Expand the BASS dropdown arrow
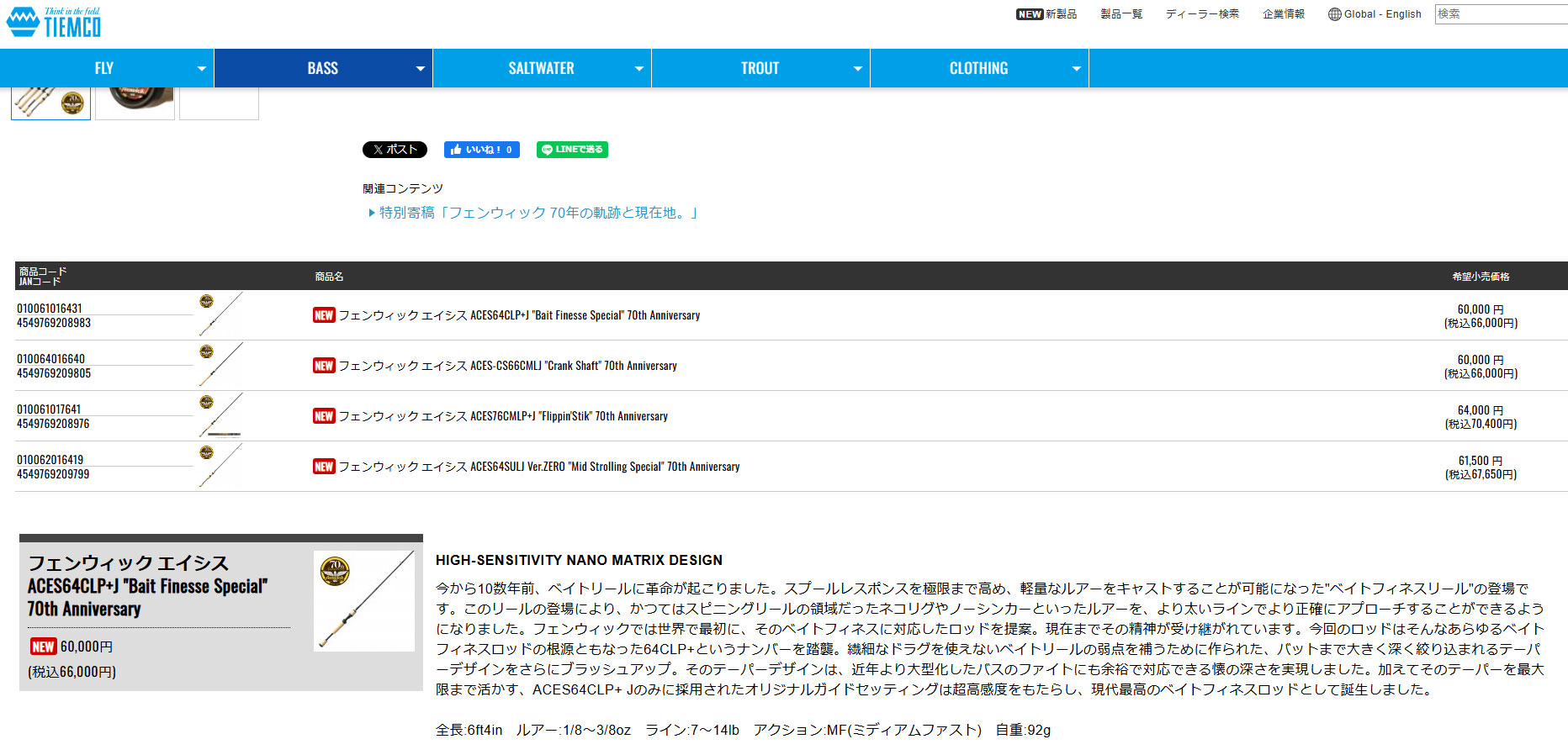 point(420,69)
